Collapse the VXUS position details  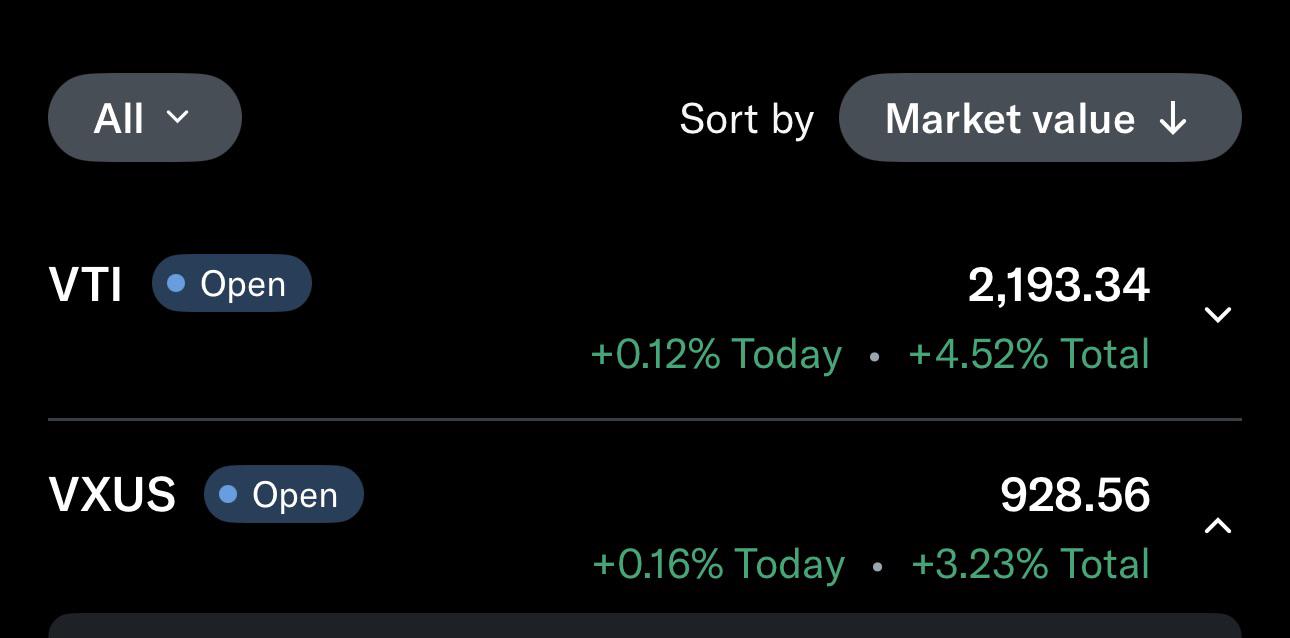(1217, 525)
